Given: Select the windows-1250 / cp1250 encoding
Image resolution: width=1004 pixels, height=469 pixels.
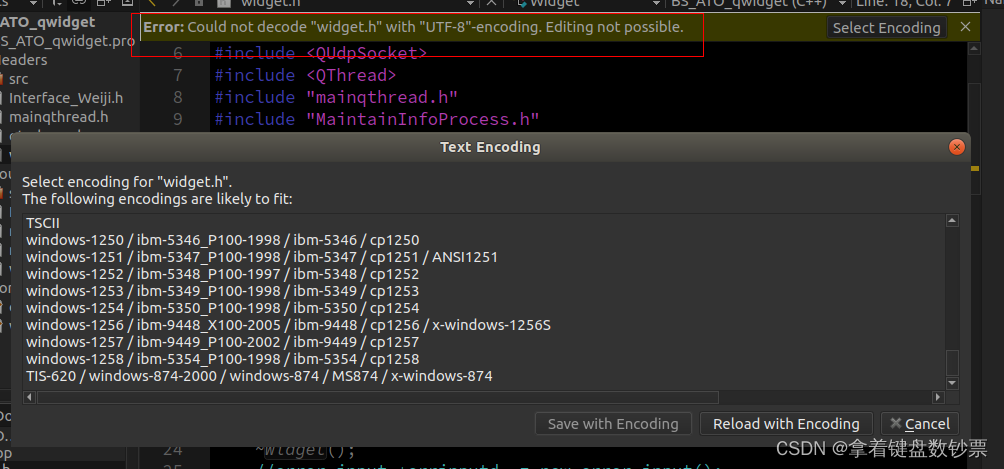Looking at the screenshot, I should 484,240.
